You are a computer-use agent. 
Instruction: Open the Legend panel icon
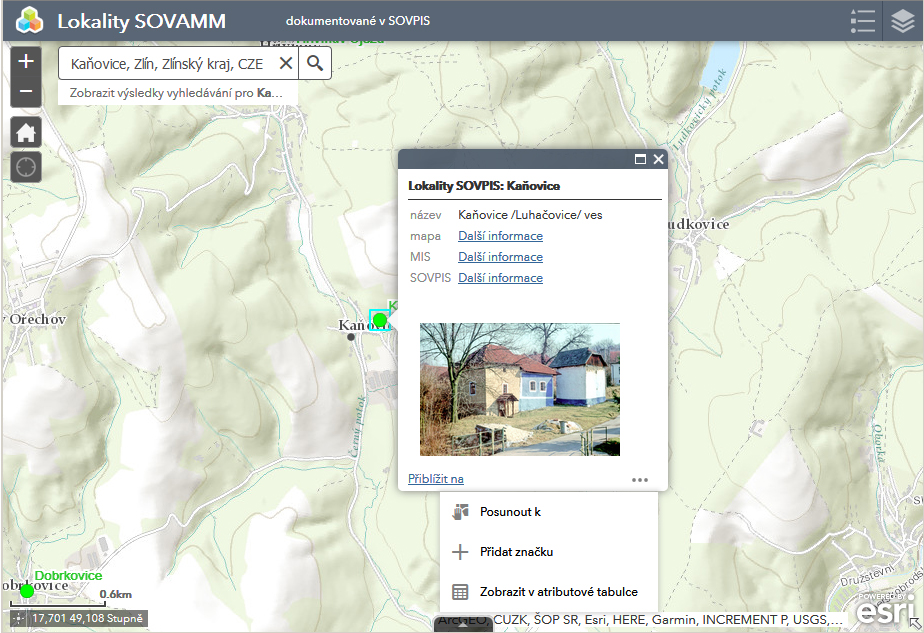click(x=862, y=21)
